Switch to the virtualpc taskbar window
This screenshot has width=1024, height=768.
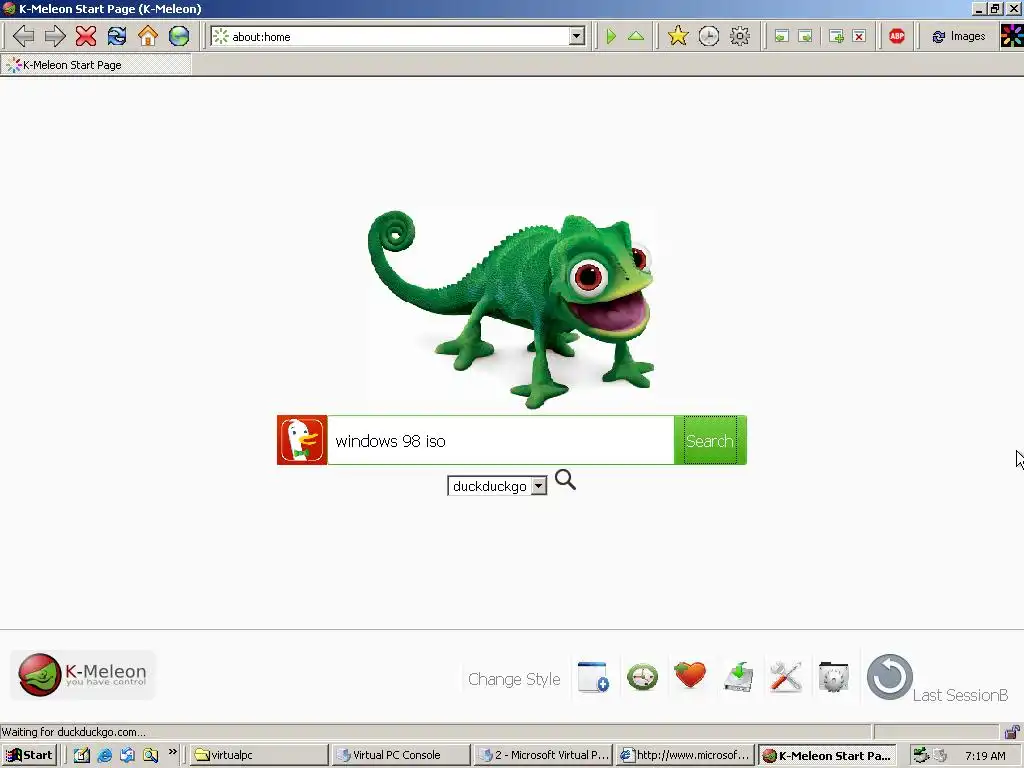click(x=257, y=755)
